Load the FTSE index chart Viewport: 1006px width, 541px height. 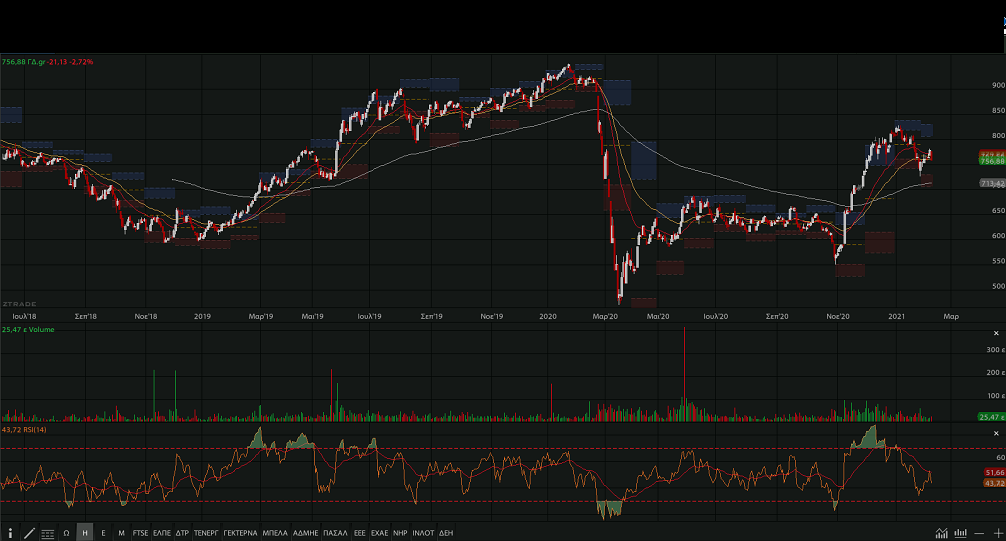pos(140,533)
